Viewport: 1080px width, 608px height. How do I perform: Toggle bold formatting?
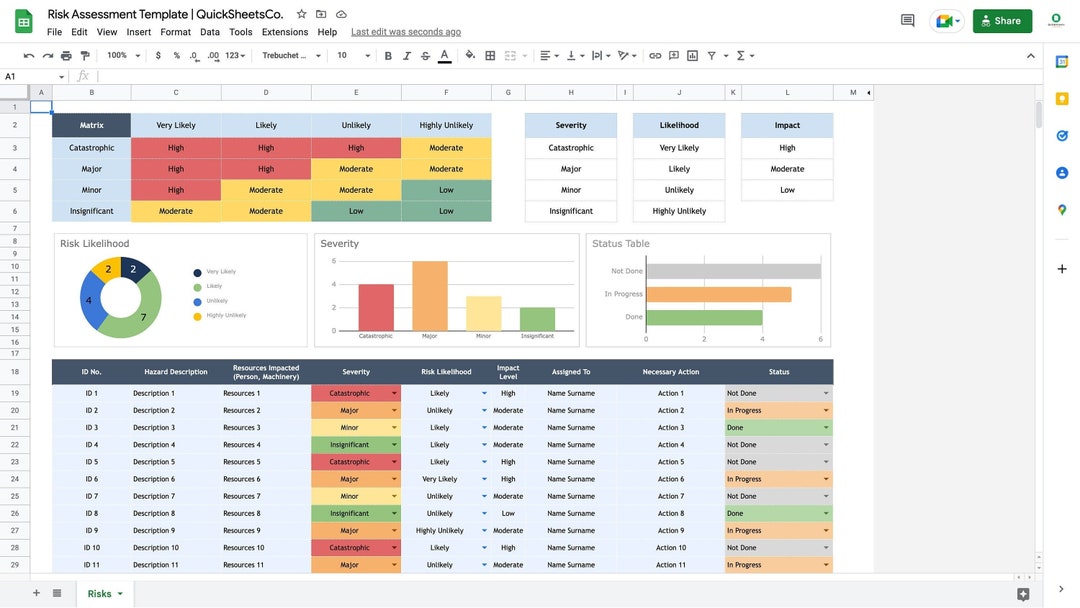387,55
